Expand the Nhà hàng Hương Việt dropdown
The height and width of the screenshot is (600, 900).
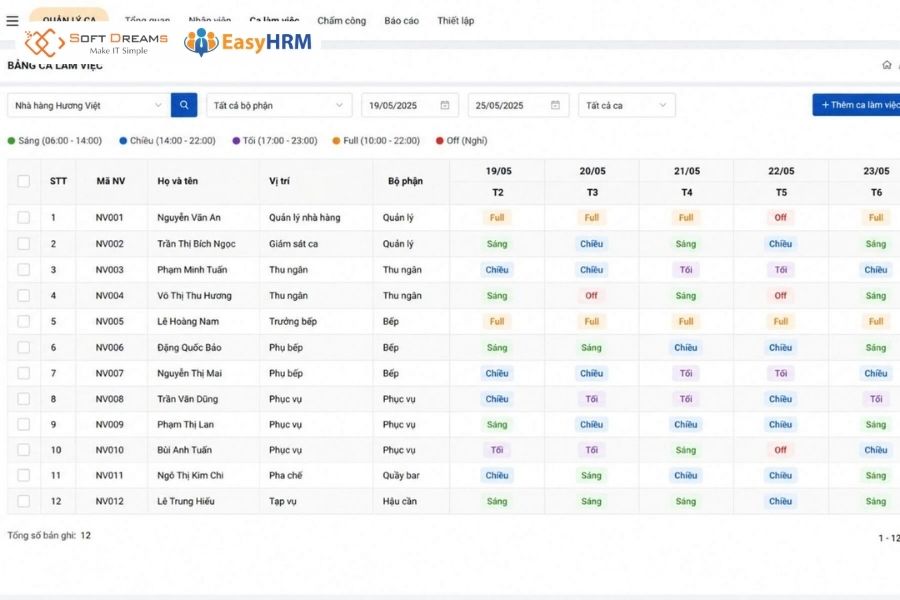89,105
